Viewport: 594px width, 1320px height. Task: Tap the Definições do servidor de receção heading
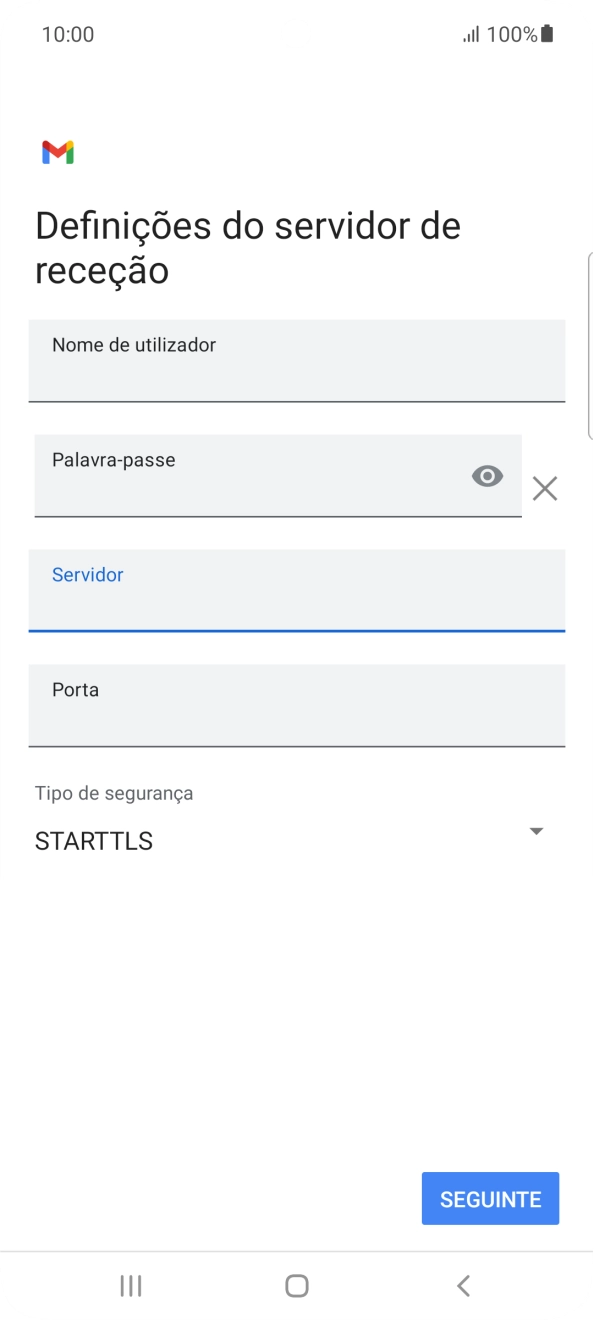(247, 247)
